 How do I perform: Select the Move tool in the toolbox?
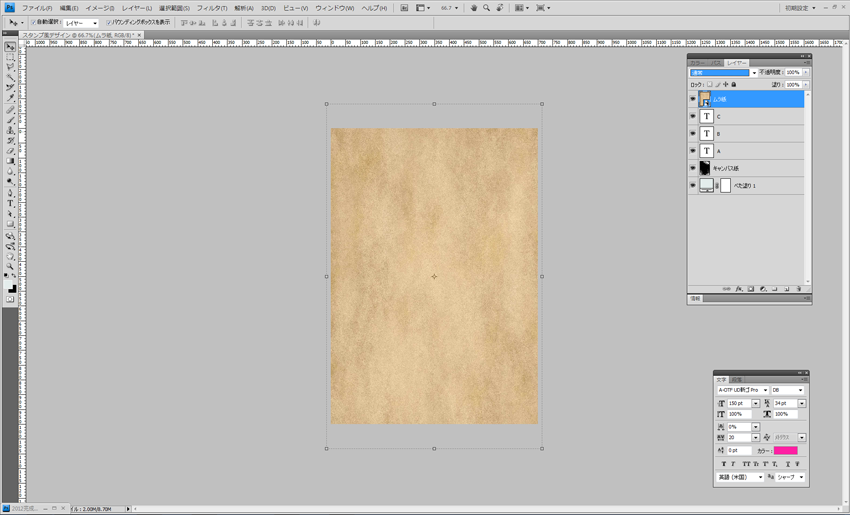point(10,47)
